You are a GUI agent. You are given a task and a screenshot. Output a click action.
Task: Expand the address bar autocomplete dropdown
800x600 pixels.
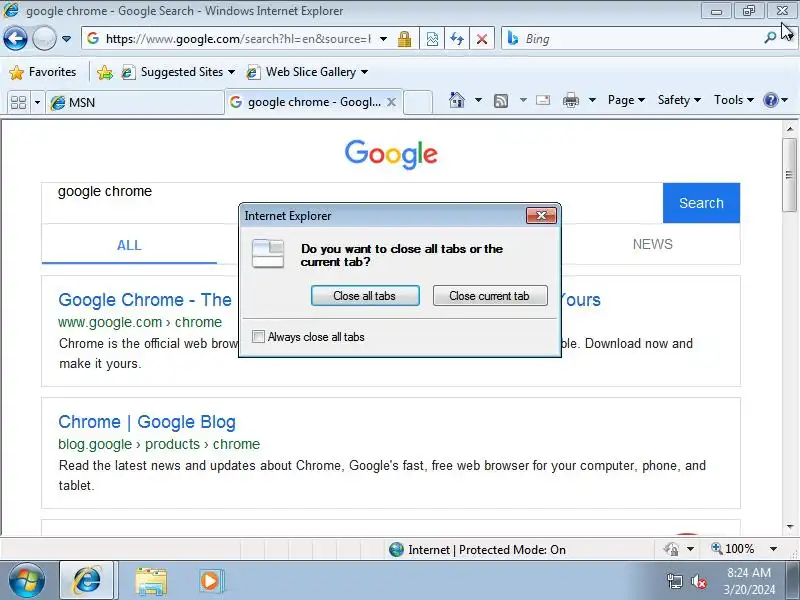[x=383, y=39]
